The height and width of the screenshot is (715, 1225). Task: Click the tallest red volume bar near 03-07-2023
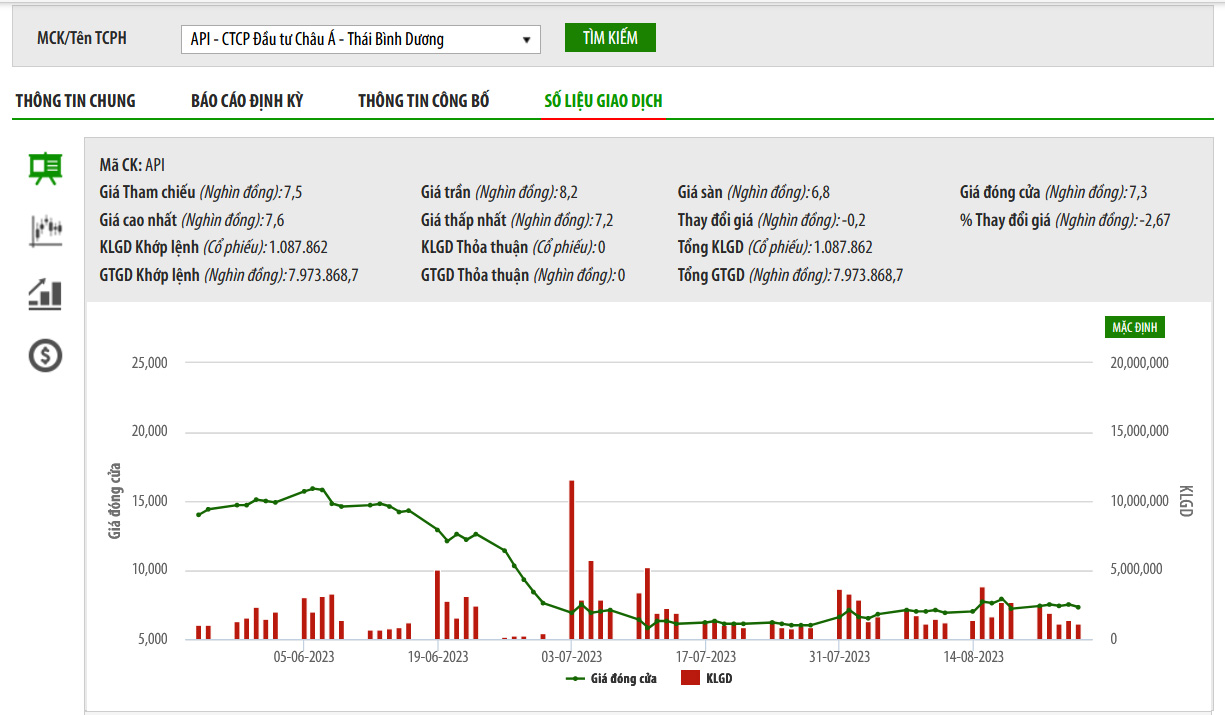[x=572, y=560]
